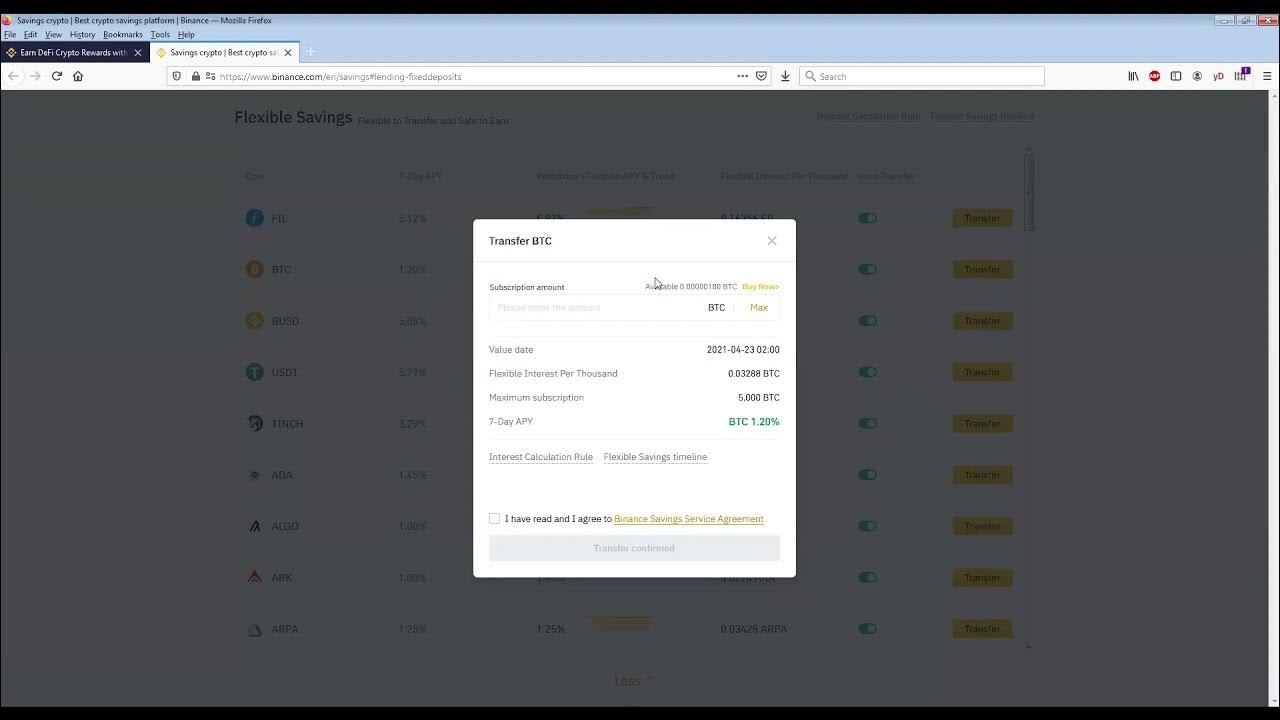Go back to previous page
1280x720 pixels.
(x=13, y=76)
